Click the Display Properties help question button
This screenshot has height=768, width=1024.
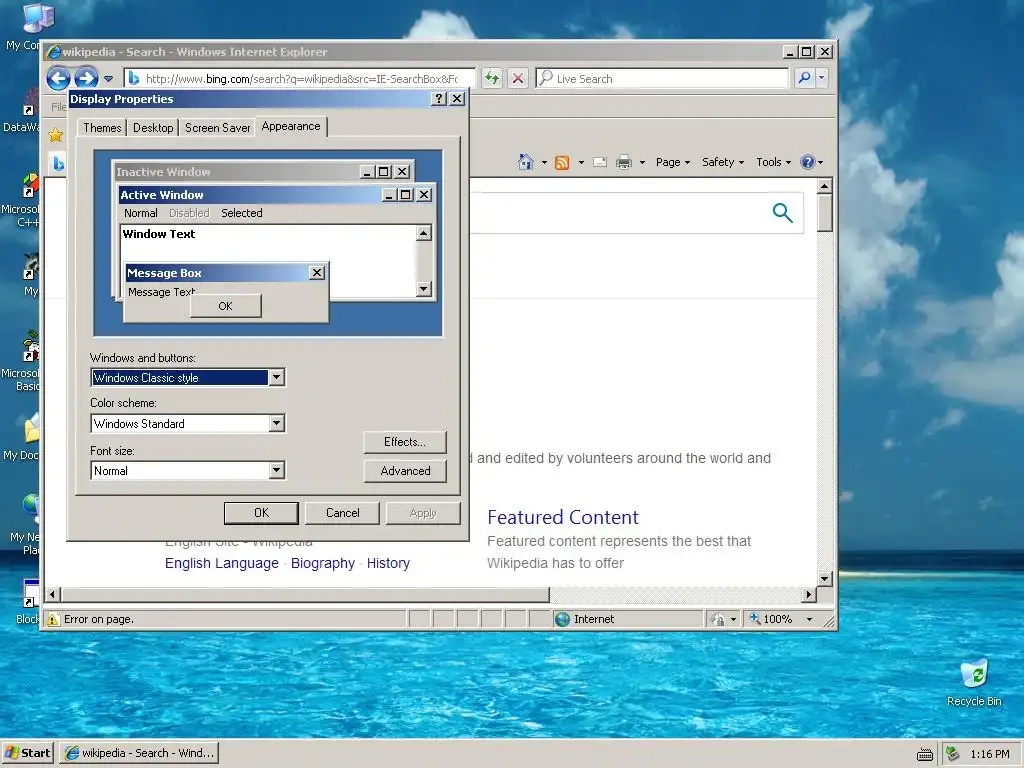tap(440, 99)
